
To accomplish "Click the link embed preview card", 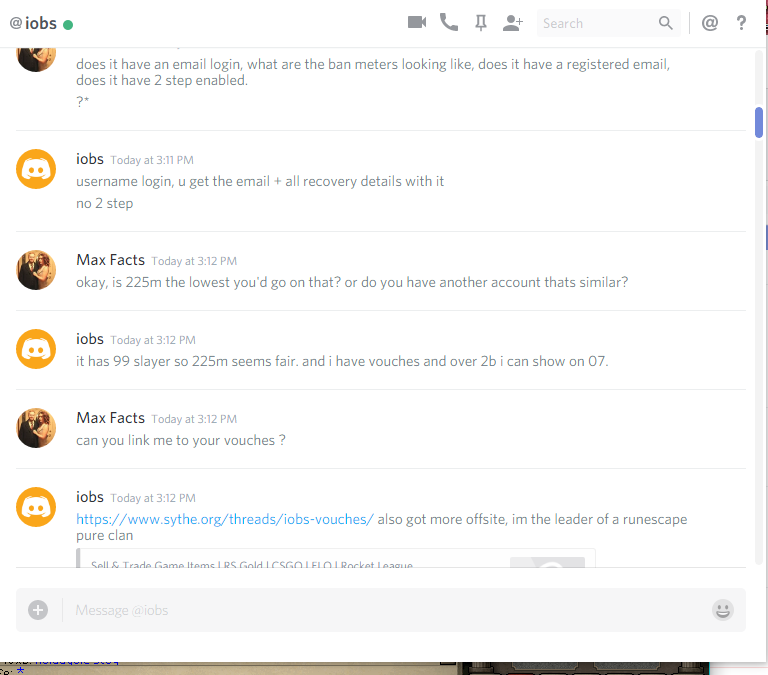I will click(336, 558).
